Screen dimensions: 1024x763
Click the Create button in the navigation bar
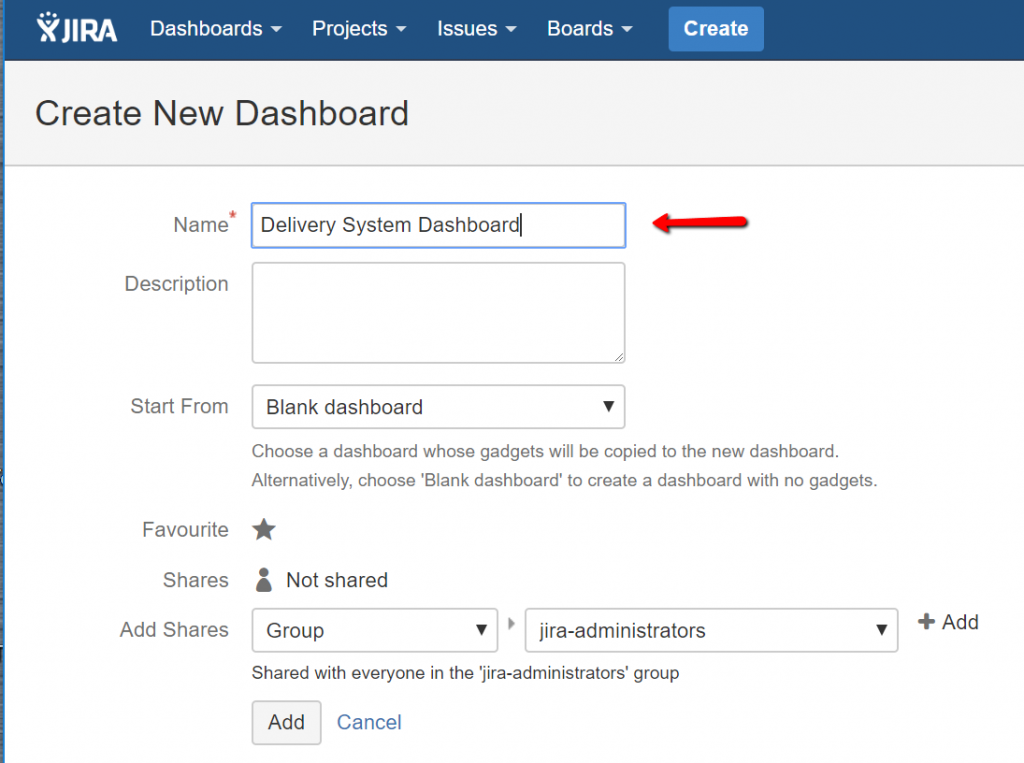tap(715, 28)
